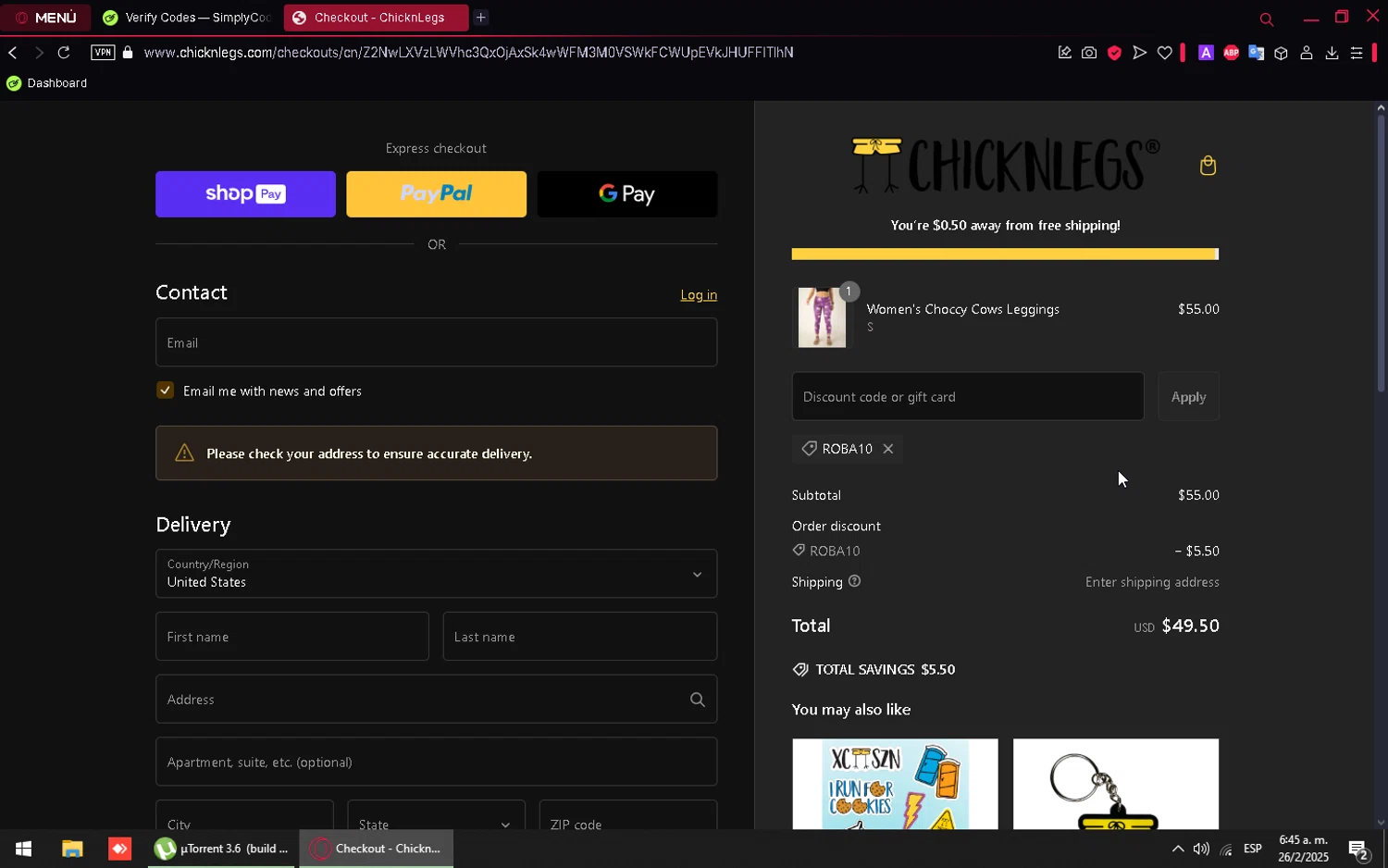Click the $49.50 total amount

pos(1190,626)
